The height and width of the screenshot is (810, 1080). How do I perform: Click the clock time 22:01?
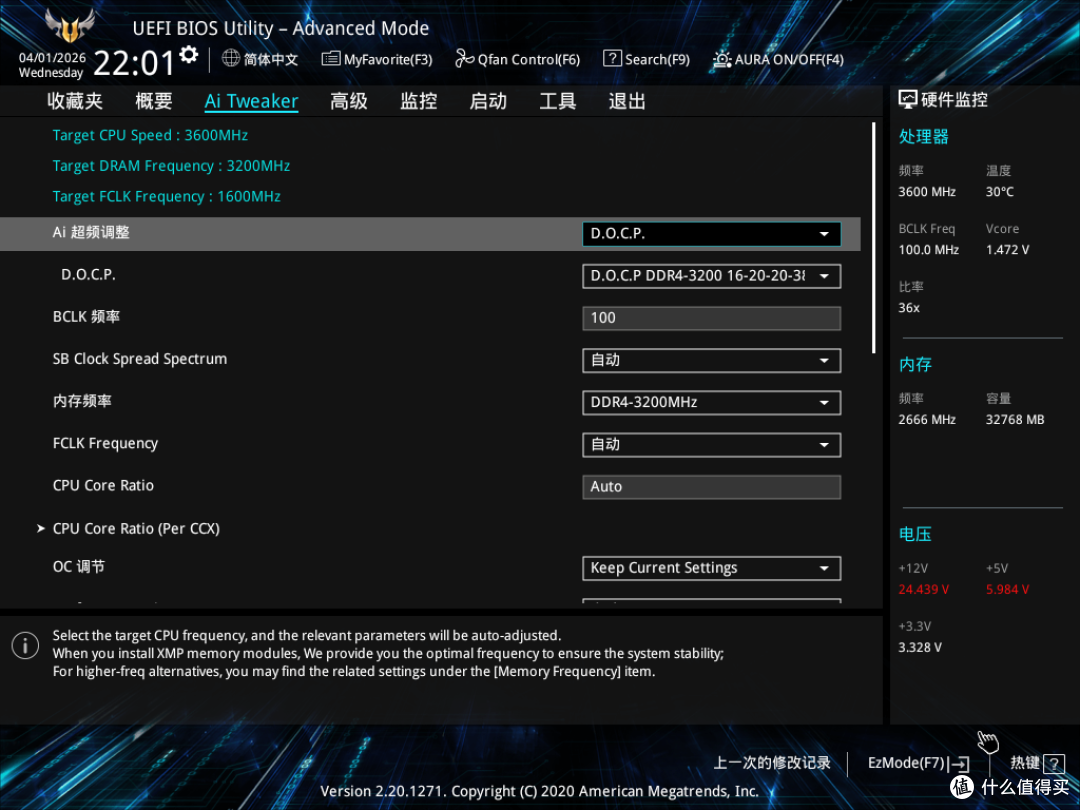(134, 63)
